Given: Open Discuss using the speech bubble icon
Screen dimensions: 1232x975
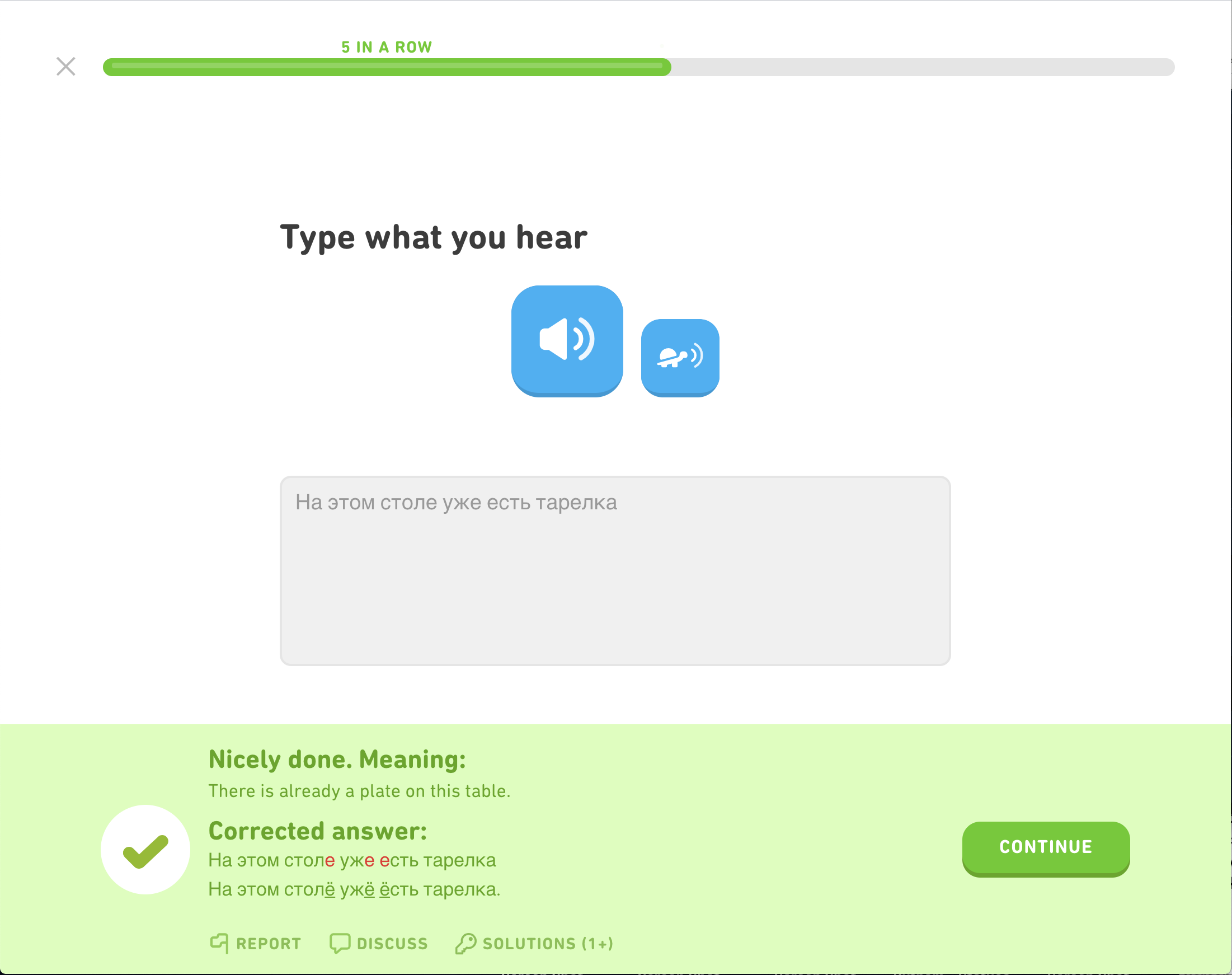Looking at the screenshot, I should coord(341,943).
